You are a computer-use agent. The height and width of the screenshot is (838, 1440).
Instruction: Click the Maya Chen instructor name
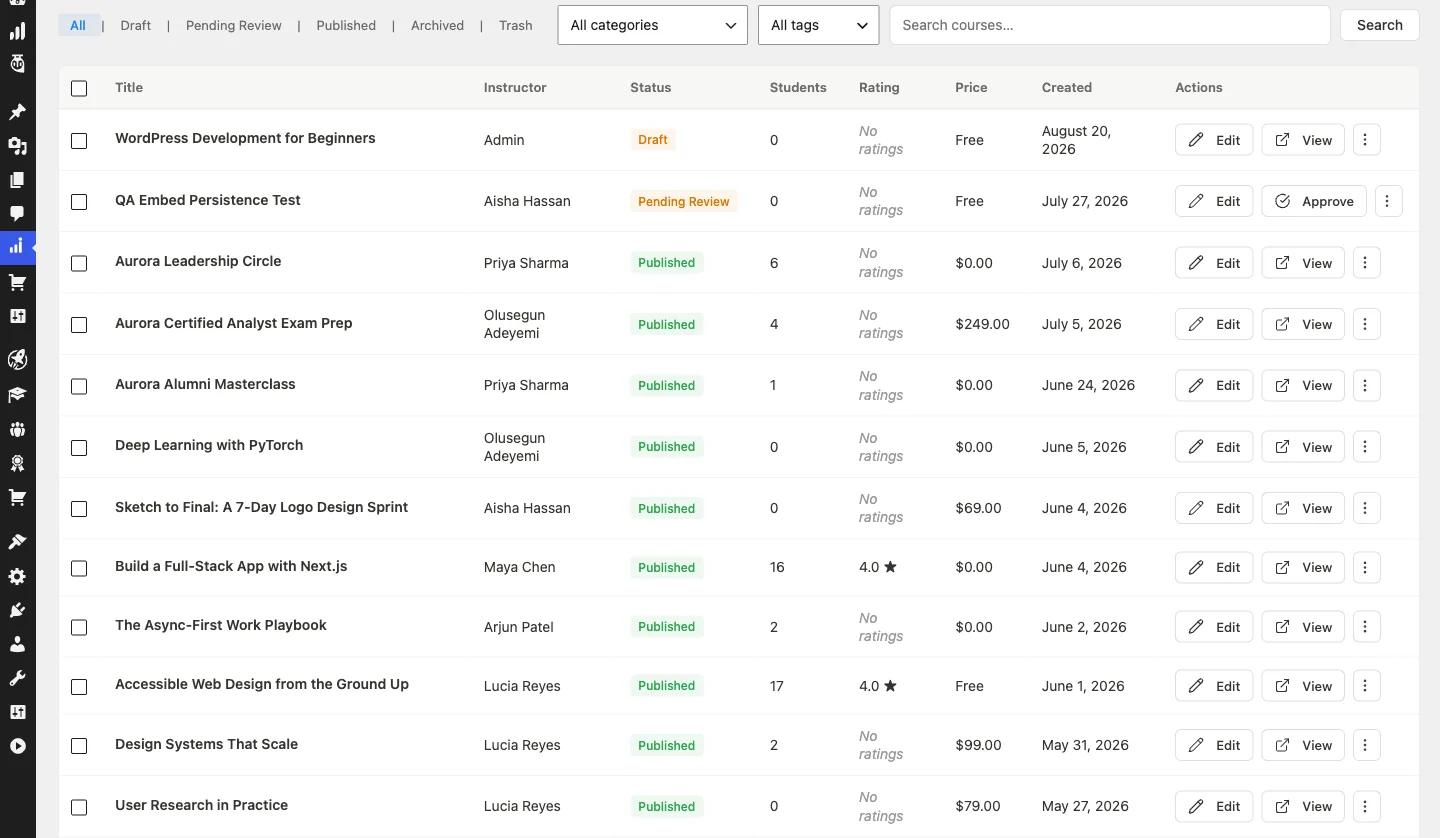click(x=520, y=567)
